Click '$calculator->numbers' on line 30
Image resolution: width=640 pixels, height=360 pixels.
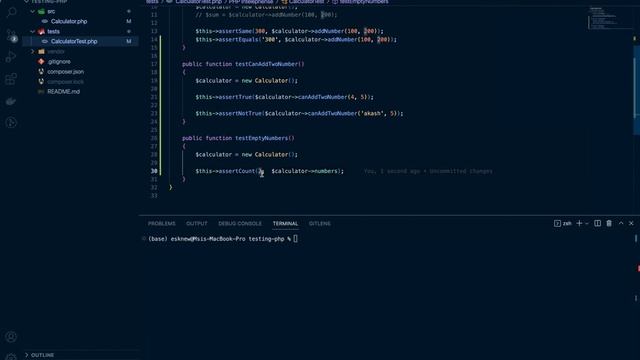[x=305, y=171]
